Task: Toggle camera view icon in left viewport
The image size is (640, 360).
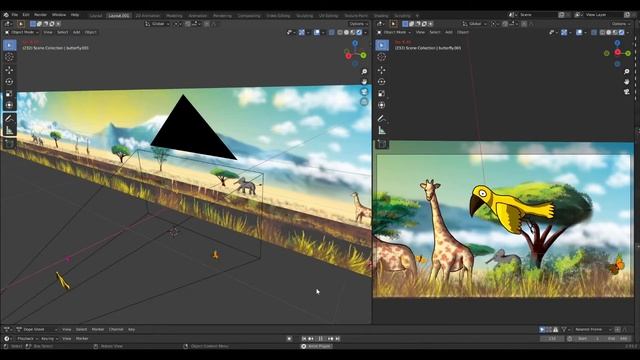Action: click(364, 92)
